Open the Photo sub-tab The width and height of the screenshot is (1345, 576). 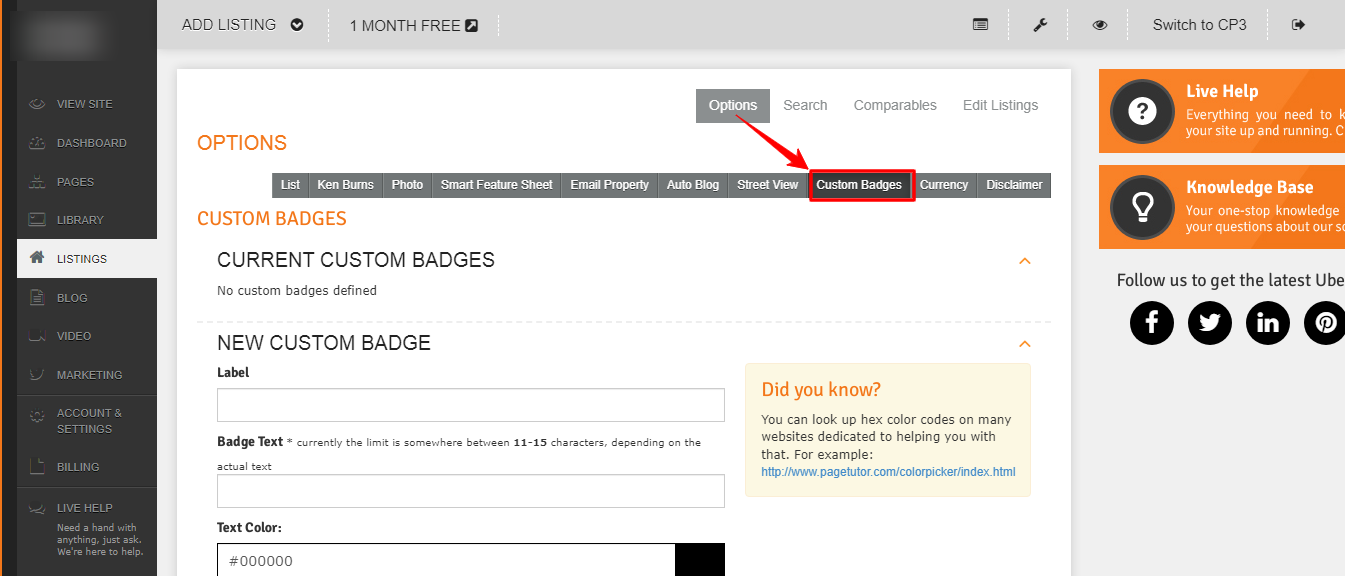click(x=407, y=185)
